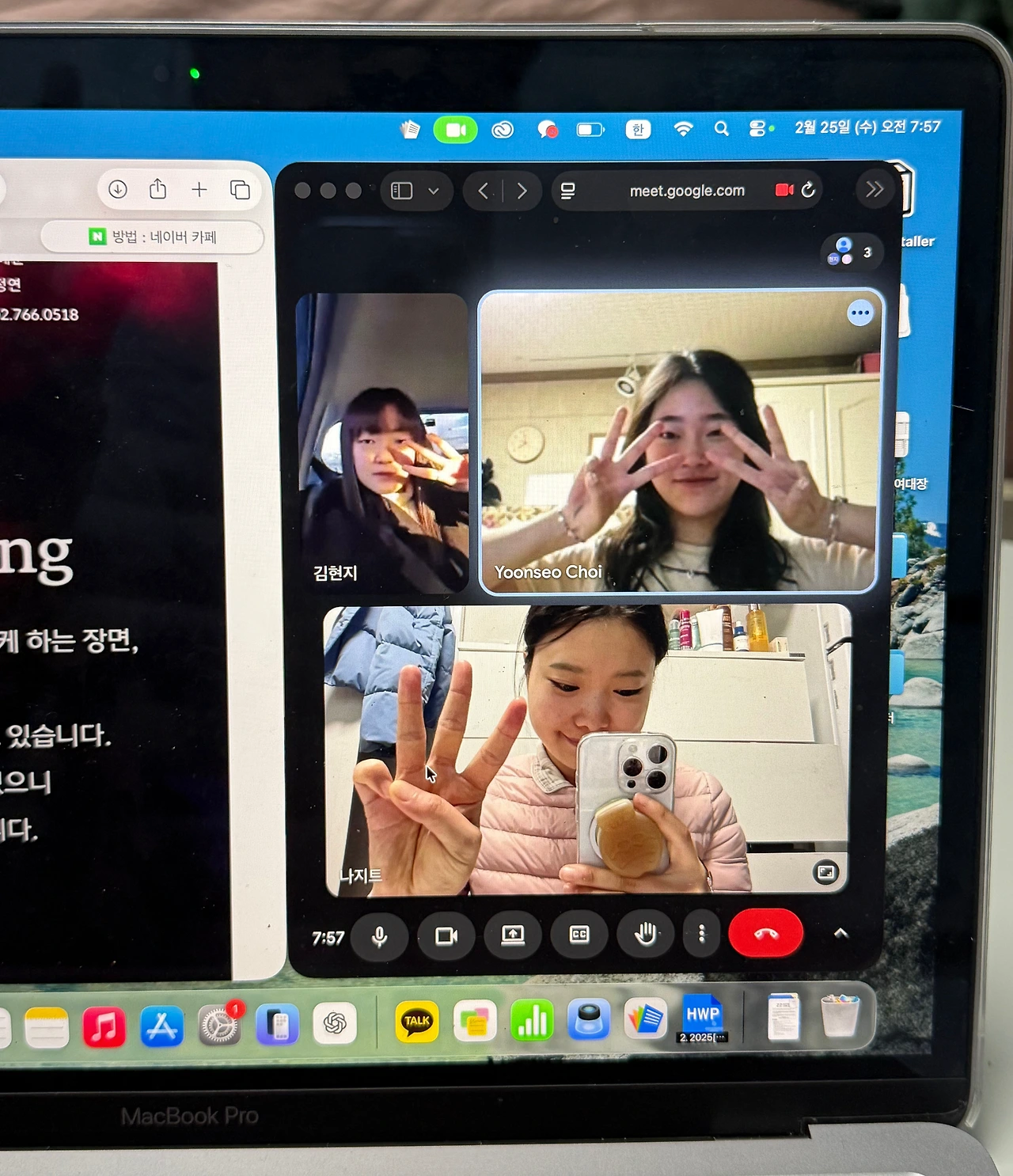1013x1176 pixels.
Task: Open Creative Cloud from the menu bar
Action: [x=503, y=130]
